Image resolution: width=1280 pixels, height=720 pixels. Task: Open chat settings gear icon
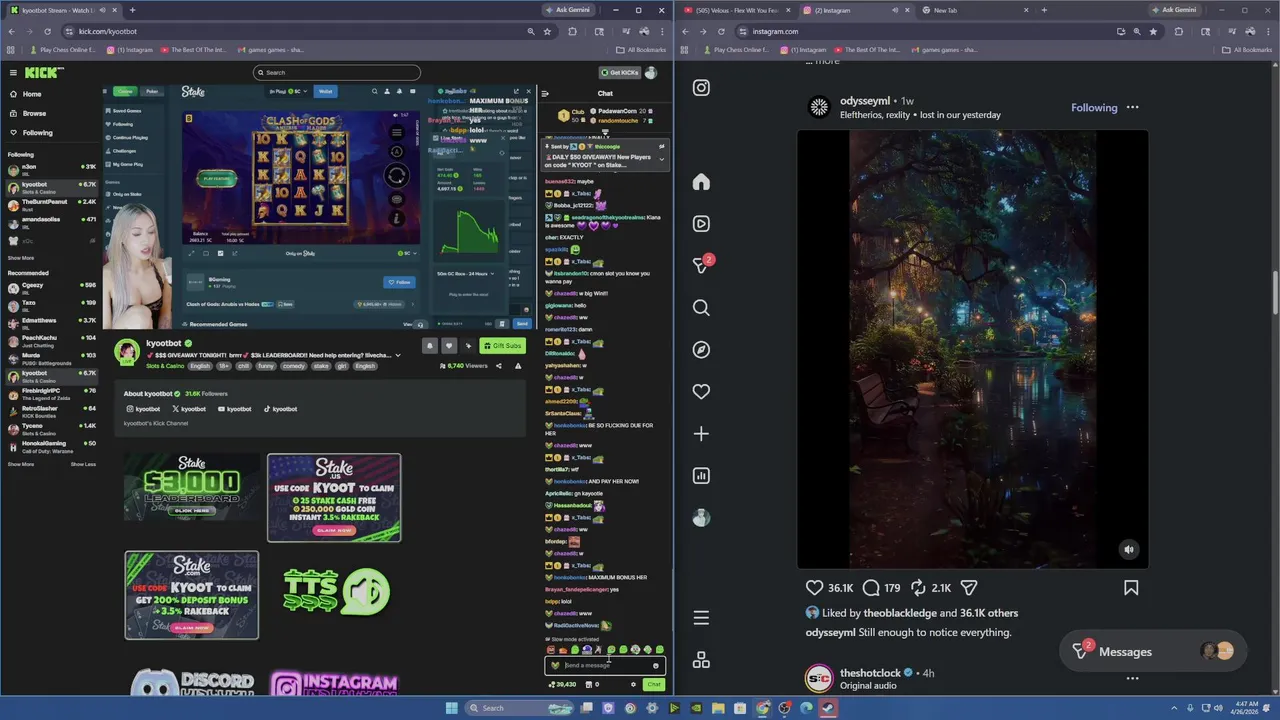[633, 685]
